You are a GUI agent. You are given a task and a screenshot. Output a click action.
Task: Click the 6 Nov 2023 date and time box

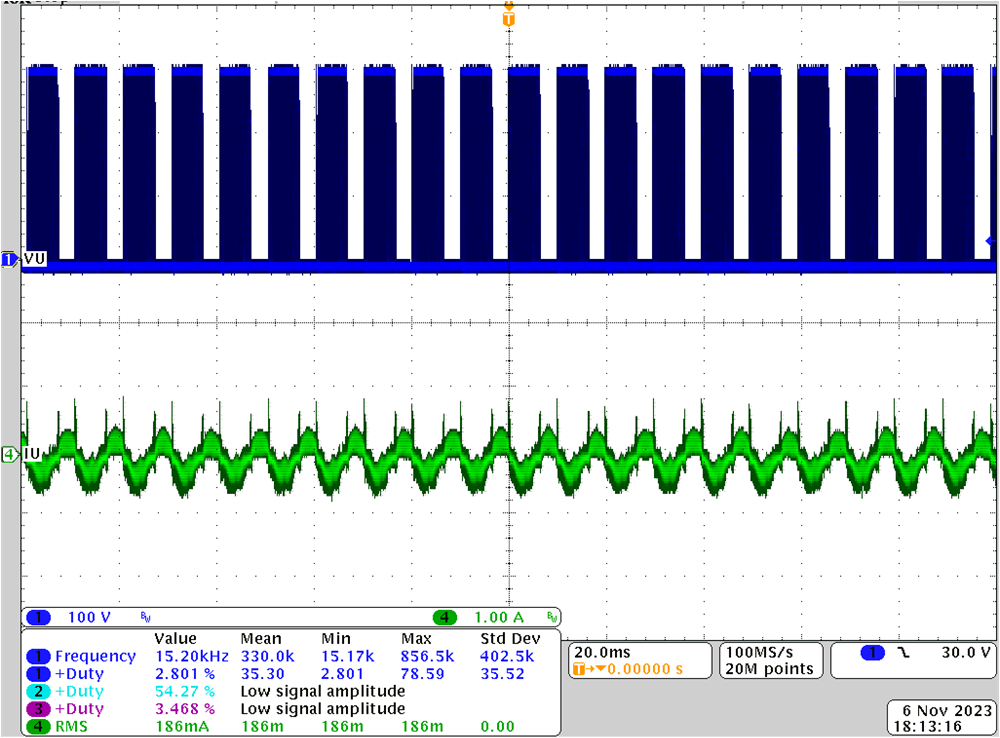938,715
